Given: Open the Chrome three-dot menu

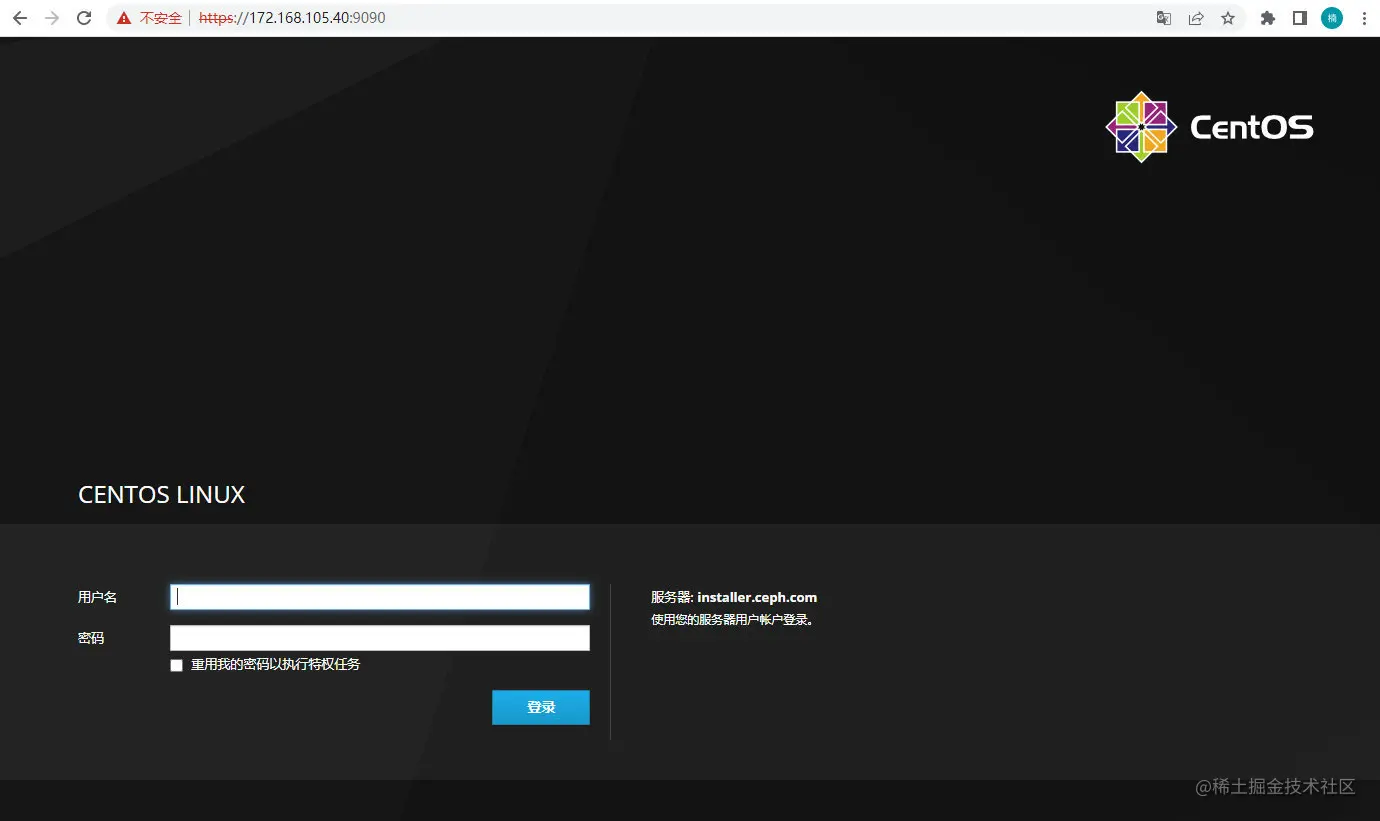Looking at the screenshot, I should [1364, 18].
